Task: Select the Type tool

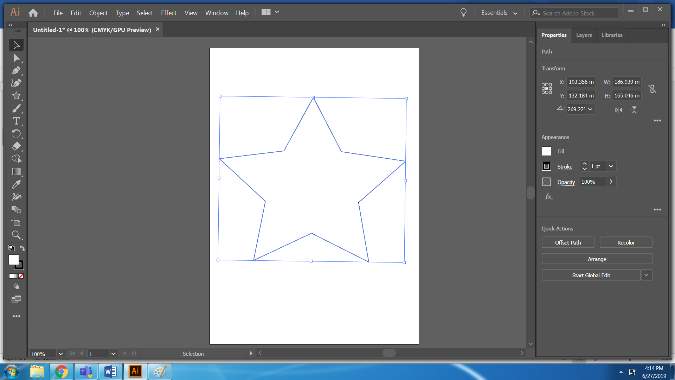Action: (x=16, y=121)
